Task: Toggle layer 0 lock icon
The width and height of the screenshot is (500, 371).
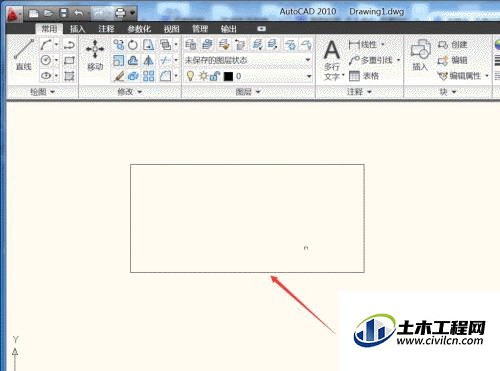Action: point(215,76)
